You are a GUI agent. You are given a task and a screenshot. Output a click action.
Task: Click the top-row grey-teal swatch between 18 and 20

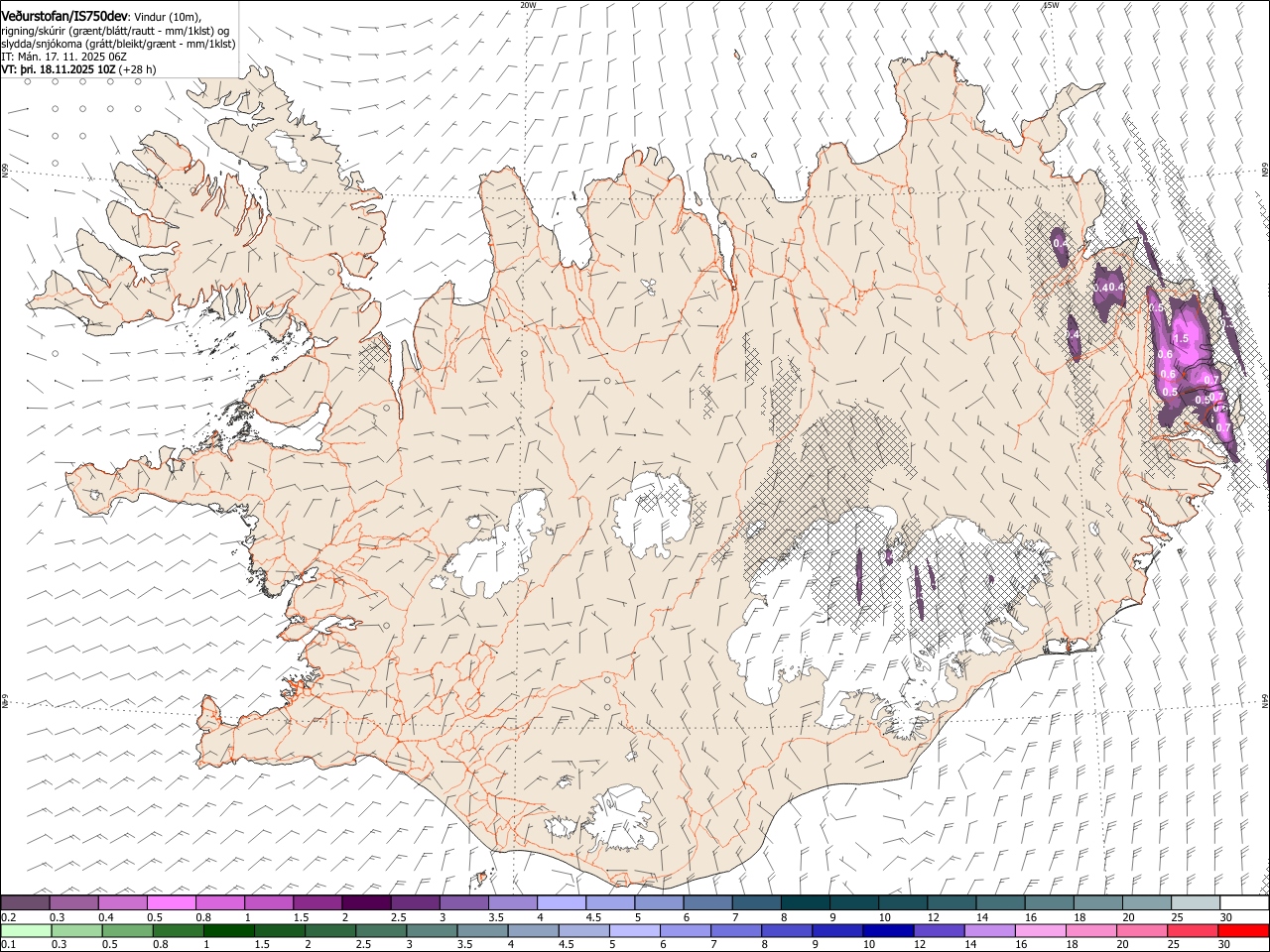pos(1097,902)
